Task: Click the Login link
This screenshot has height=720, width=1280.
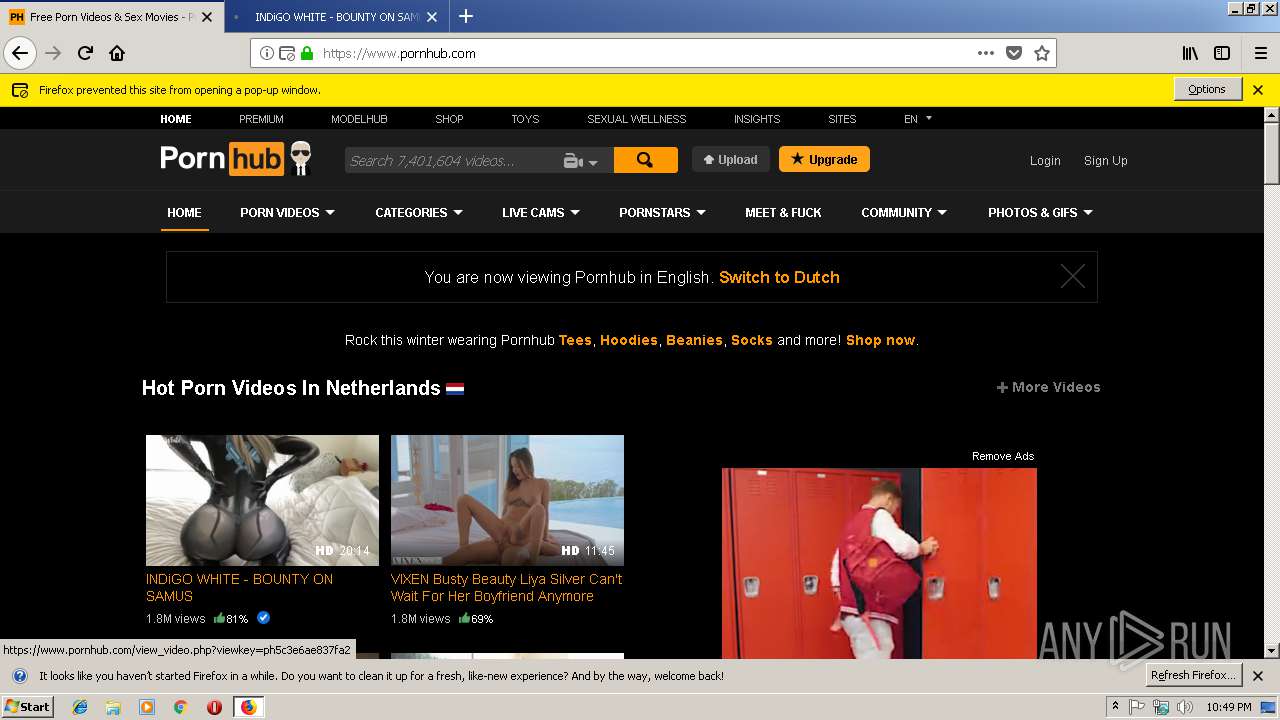Action: [x=1045, y=160]
